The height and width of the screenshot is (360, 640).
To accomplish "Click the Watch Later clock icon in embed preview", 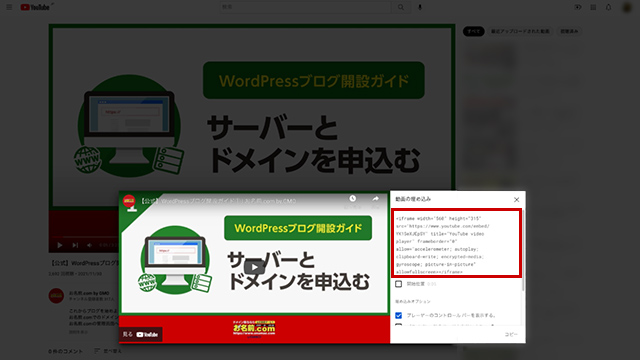I will click(x=353, y=199).
